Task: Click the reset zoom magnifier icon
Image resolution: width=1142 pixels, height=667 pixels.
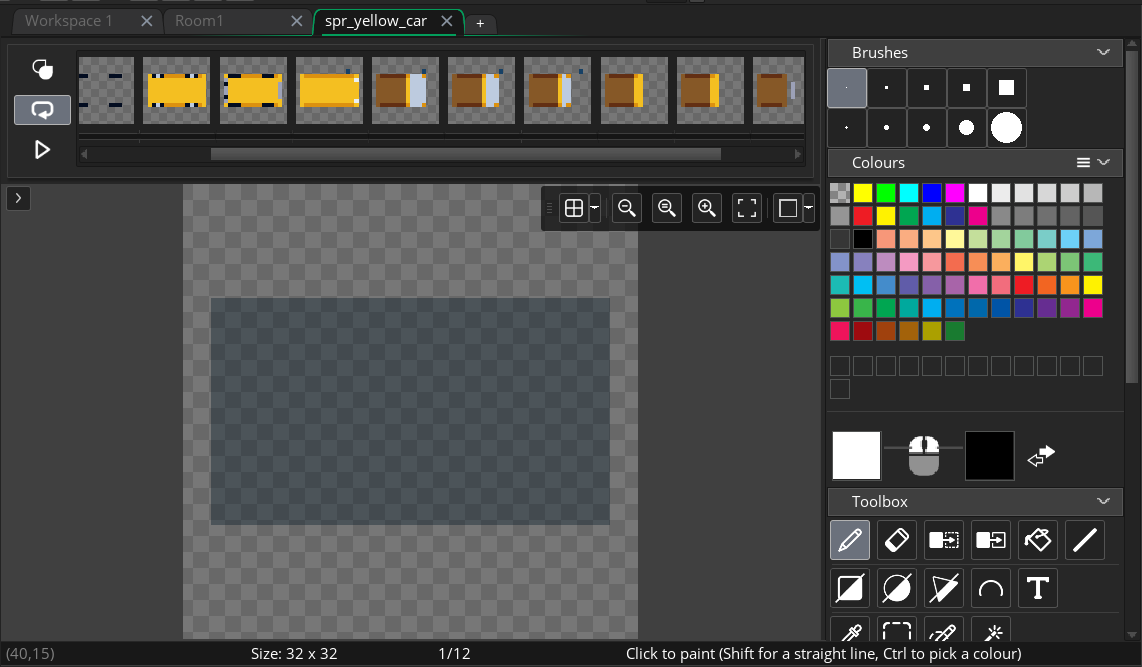Action: (666, 208)
